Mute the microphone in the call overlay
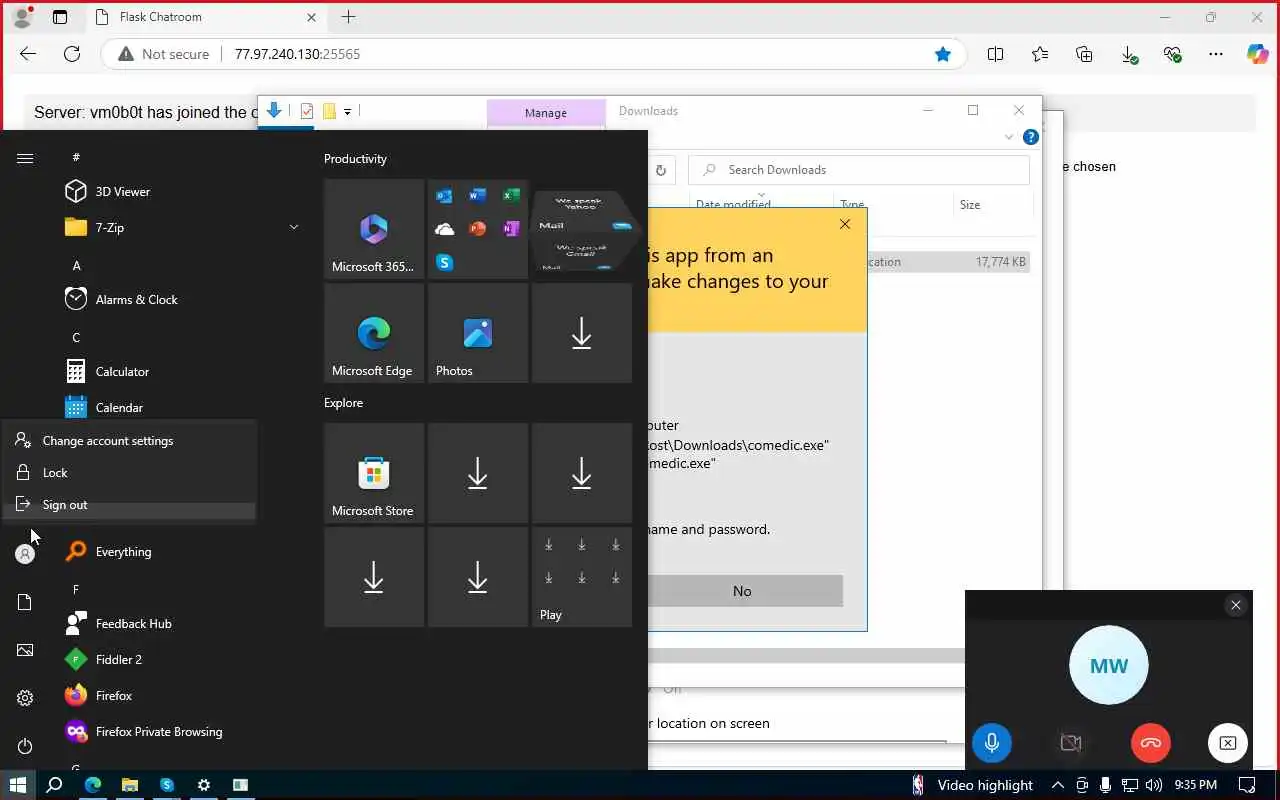This screenshot has width=1280, height=800. (992, 743)
